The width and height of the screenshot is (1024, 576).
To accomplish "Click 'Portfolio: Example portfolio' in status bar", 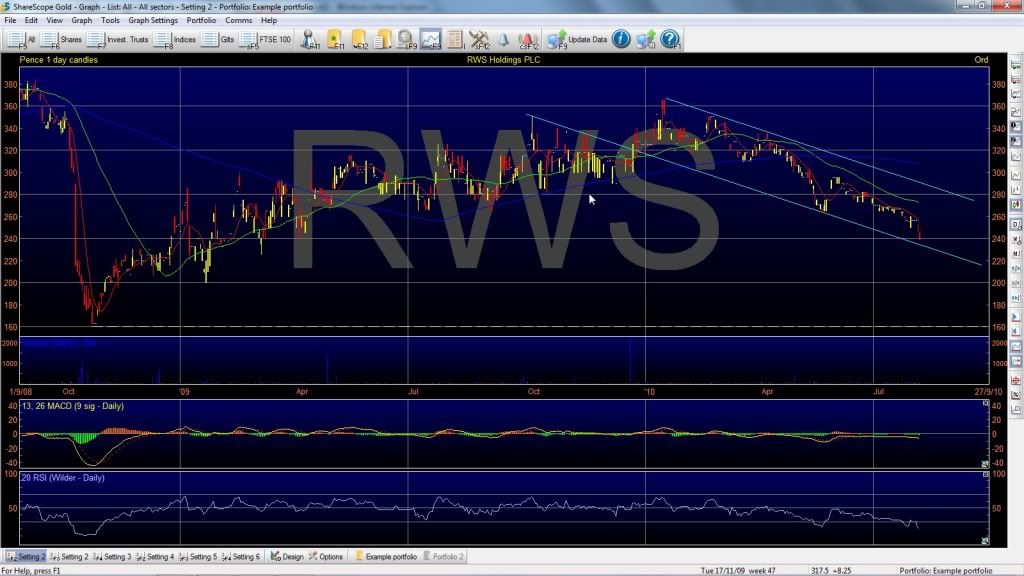I will click(x=946, y=571).
